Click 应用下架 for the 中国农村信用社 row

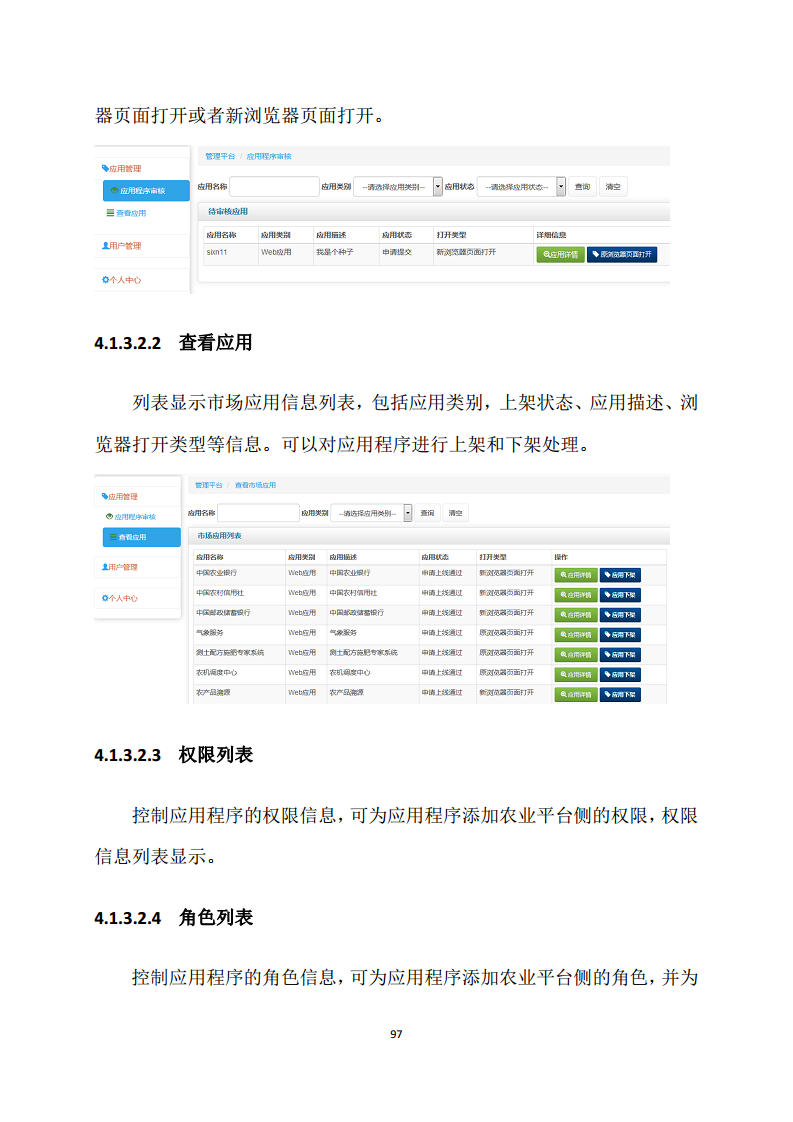[x=621, y=595]
